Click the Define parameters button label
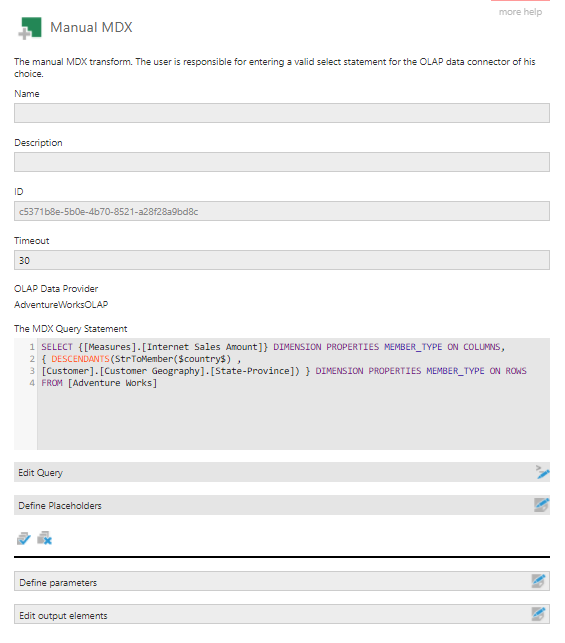The image size is (565, 643). 58,583
